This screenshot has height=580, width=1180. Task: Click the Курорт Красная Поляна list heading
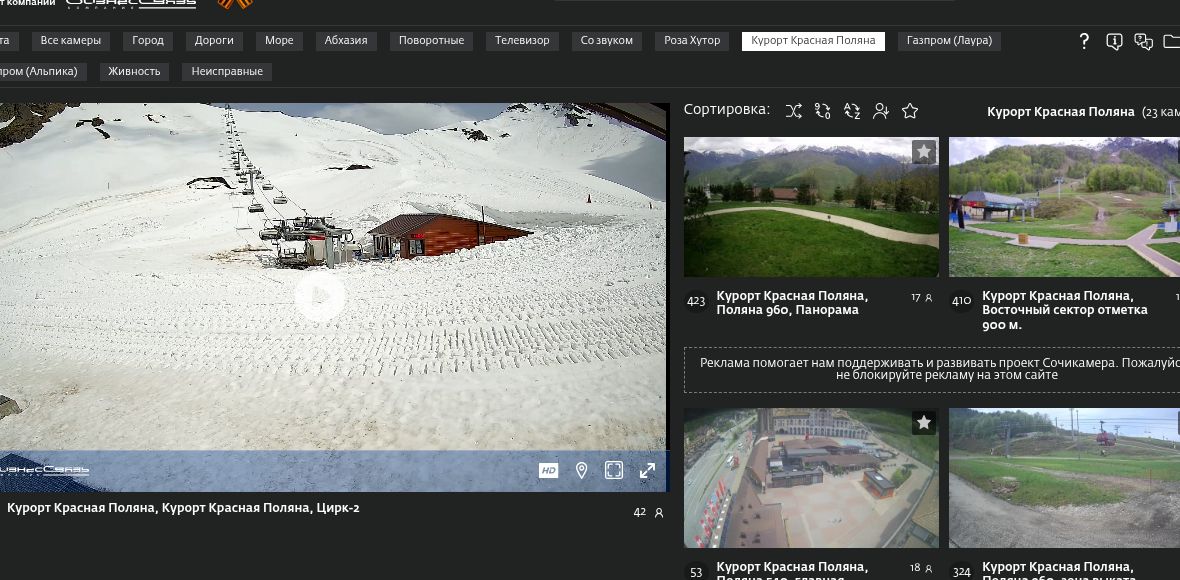[x=1060, y=112]
